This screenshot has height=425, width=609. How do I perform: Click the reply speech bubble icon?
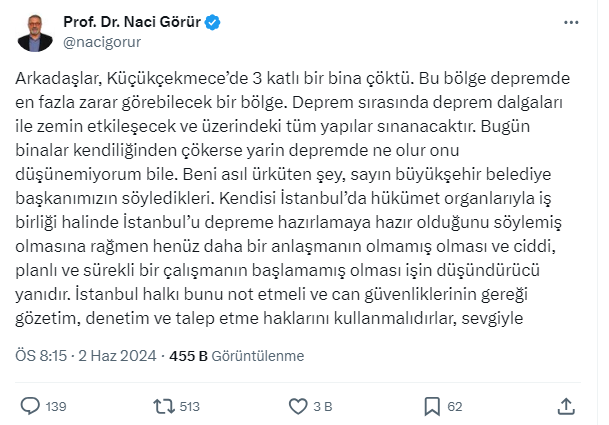click(x=31, y=406)
